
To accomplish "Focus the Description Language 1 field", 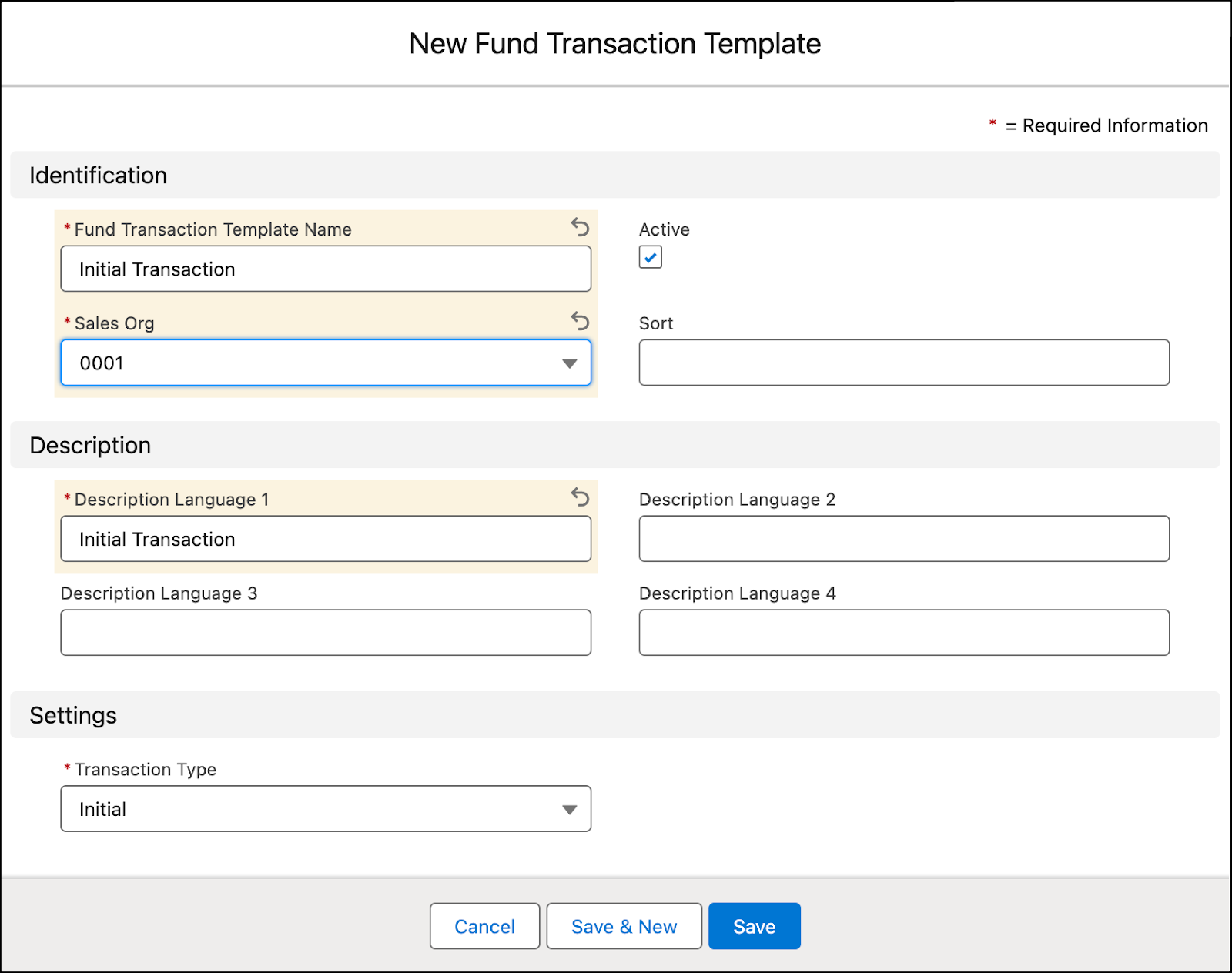I will click(x=326, y=539).
